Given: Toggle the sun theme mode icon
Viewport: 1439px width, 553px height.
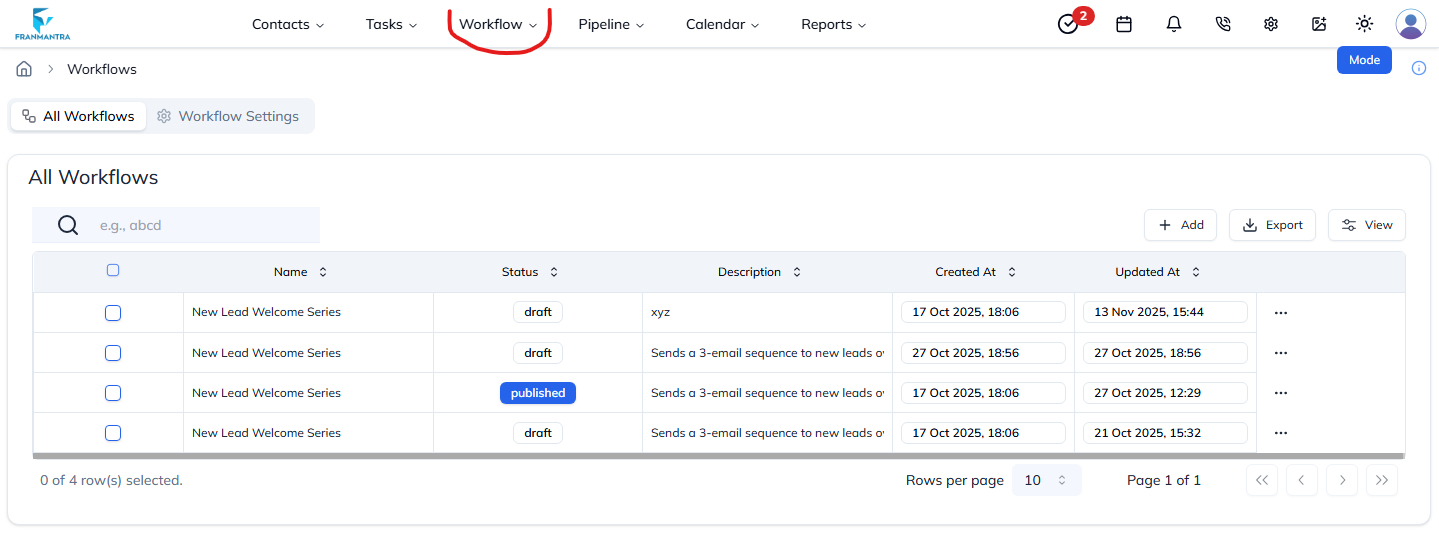Looking at the screenshot, I should click(1364, 24).
